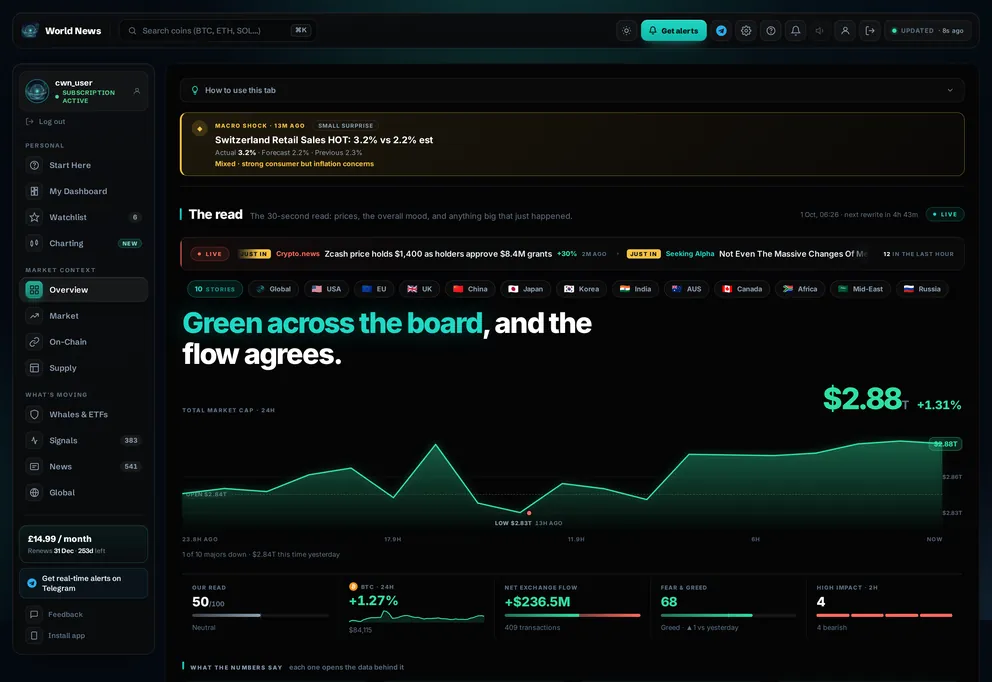Viewport: 992px width, 682px height.
Task: Open the Zcash price holds $1,400 headline
Action: click(438, 254)
